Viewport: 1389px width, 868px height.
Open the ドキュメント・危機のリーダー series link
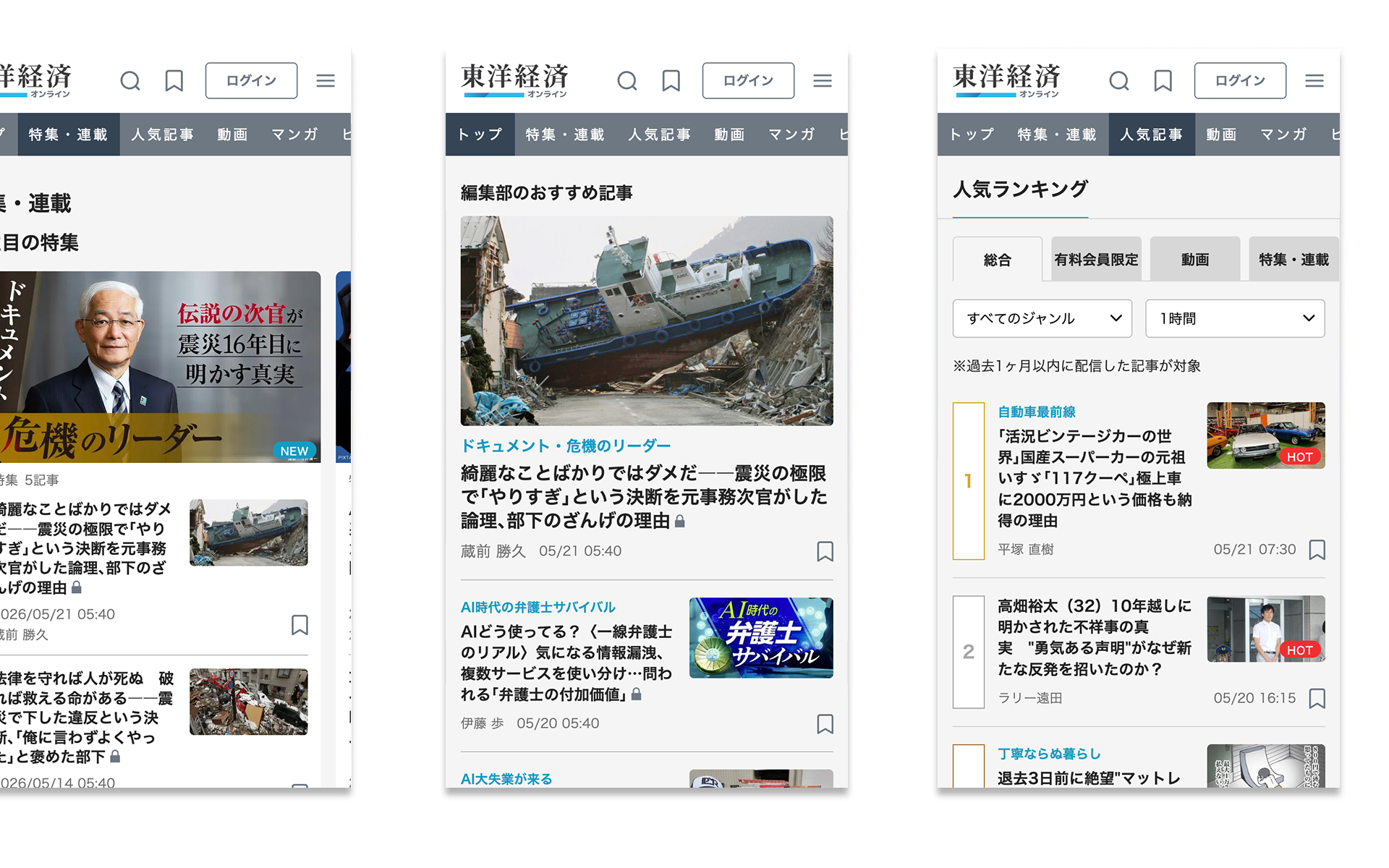pyautogui.click(x=566, y=446)
